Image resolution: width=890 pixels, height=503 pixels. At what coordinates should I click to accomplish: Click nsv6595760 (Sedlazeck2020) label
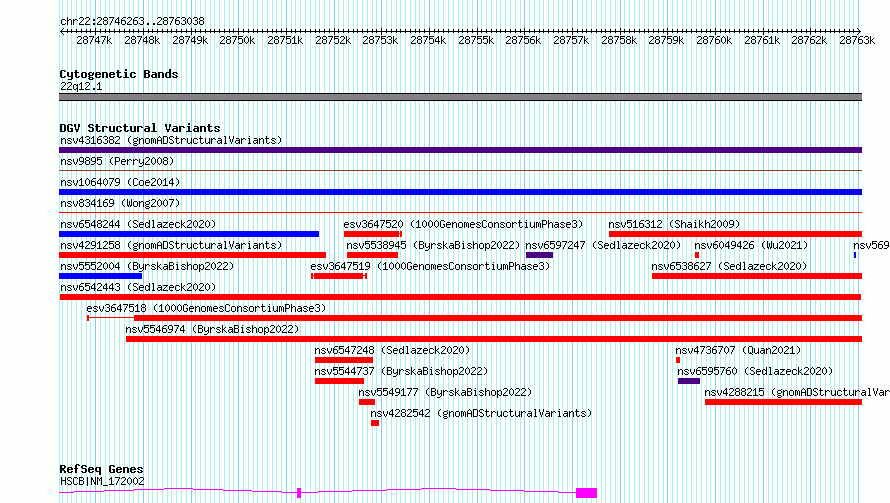(755, 371)
